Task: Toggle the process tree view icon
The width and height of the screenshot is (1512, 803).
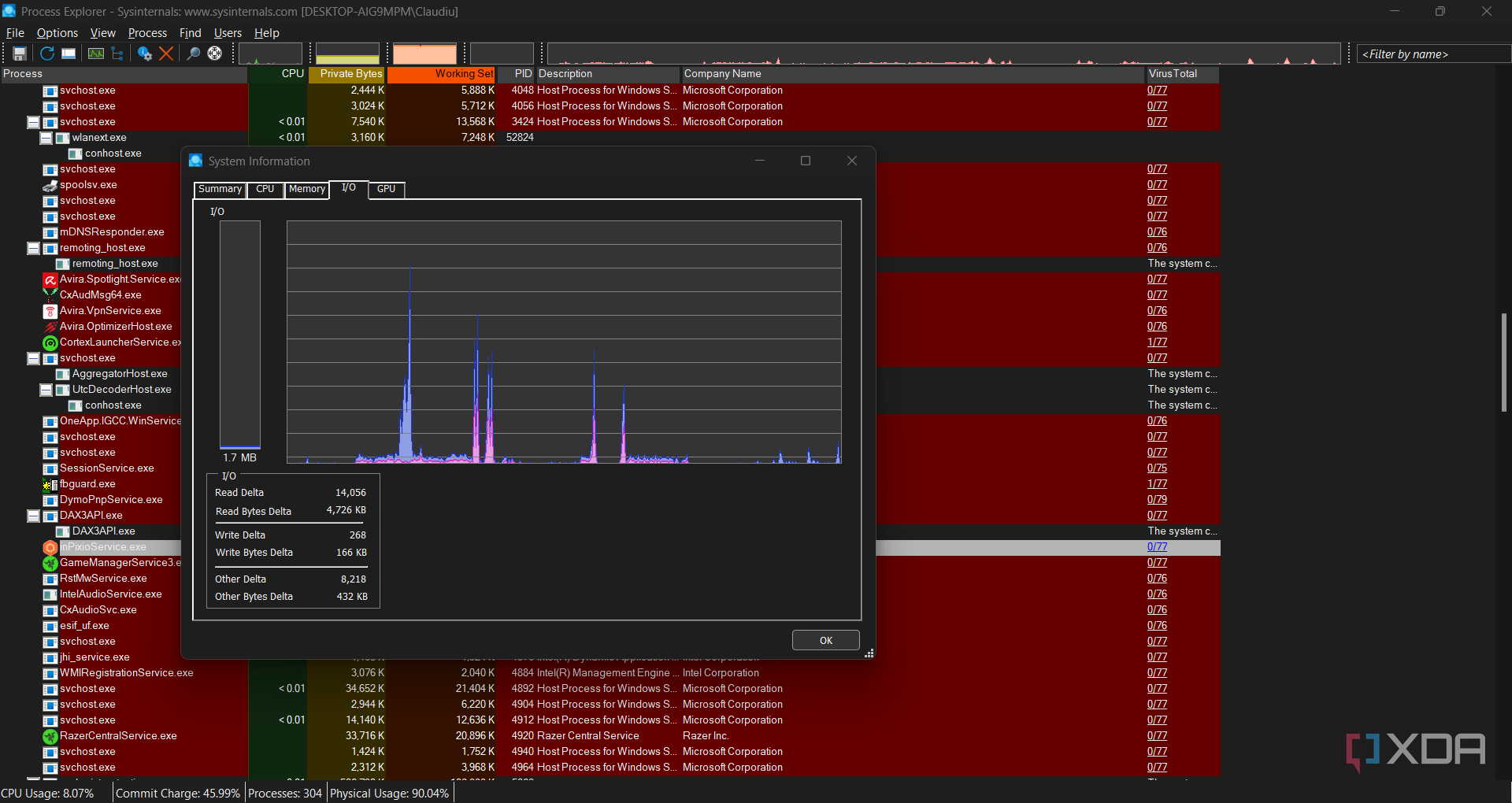Action: pos(117,54)
